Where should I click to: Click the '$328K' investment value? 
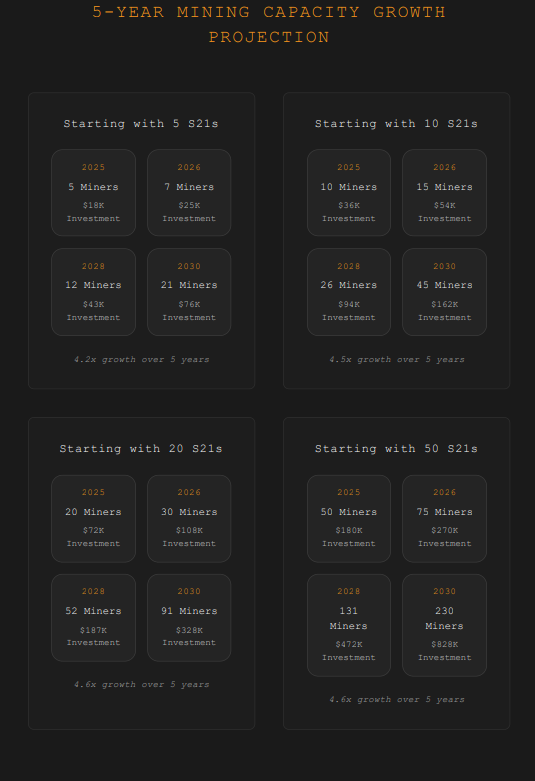(189, 630)
